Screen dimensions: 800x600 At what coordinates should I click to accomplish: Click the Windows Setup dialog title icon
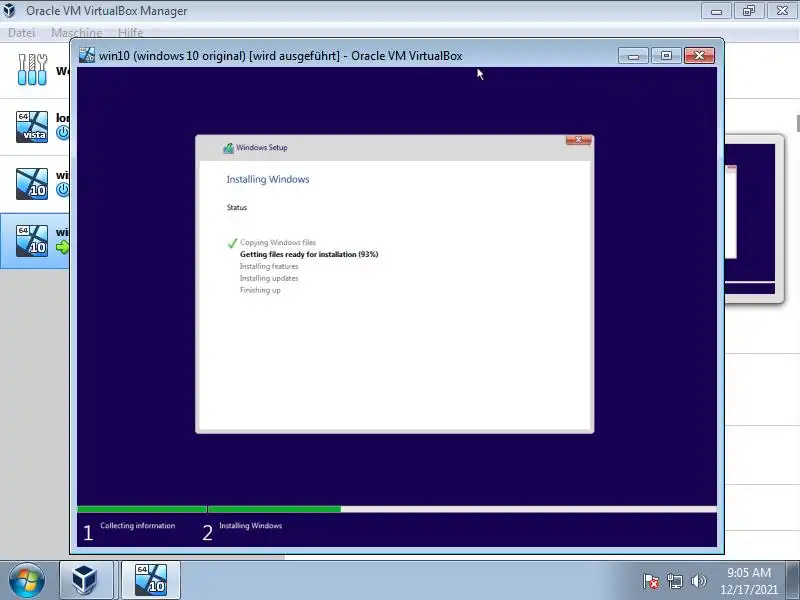coord(228,148)
